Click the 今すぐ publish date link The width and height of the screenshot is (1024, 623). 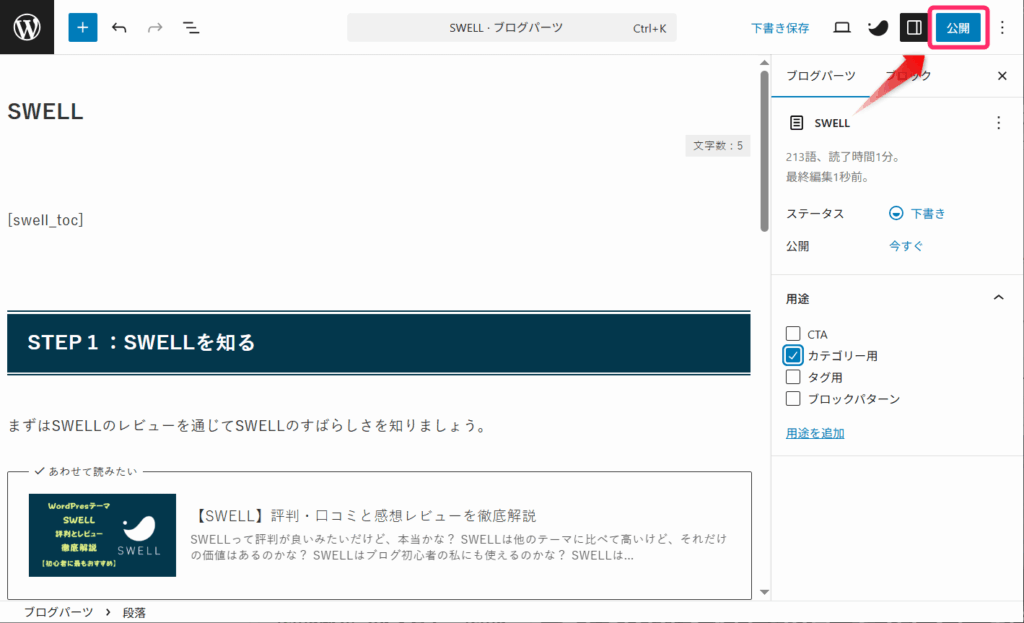click(906, 246)
